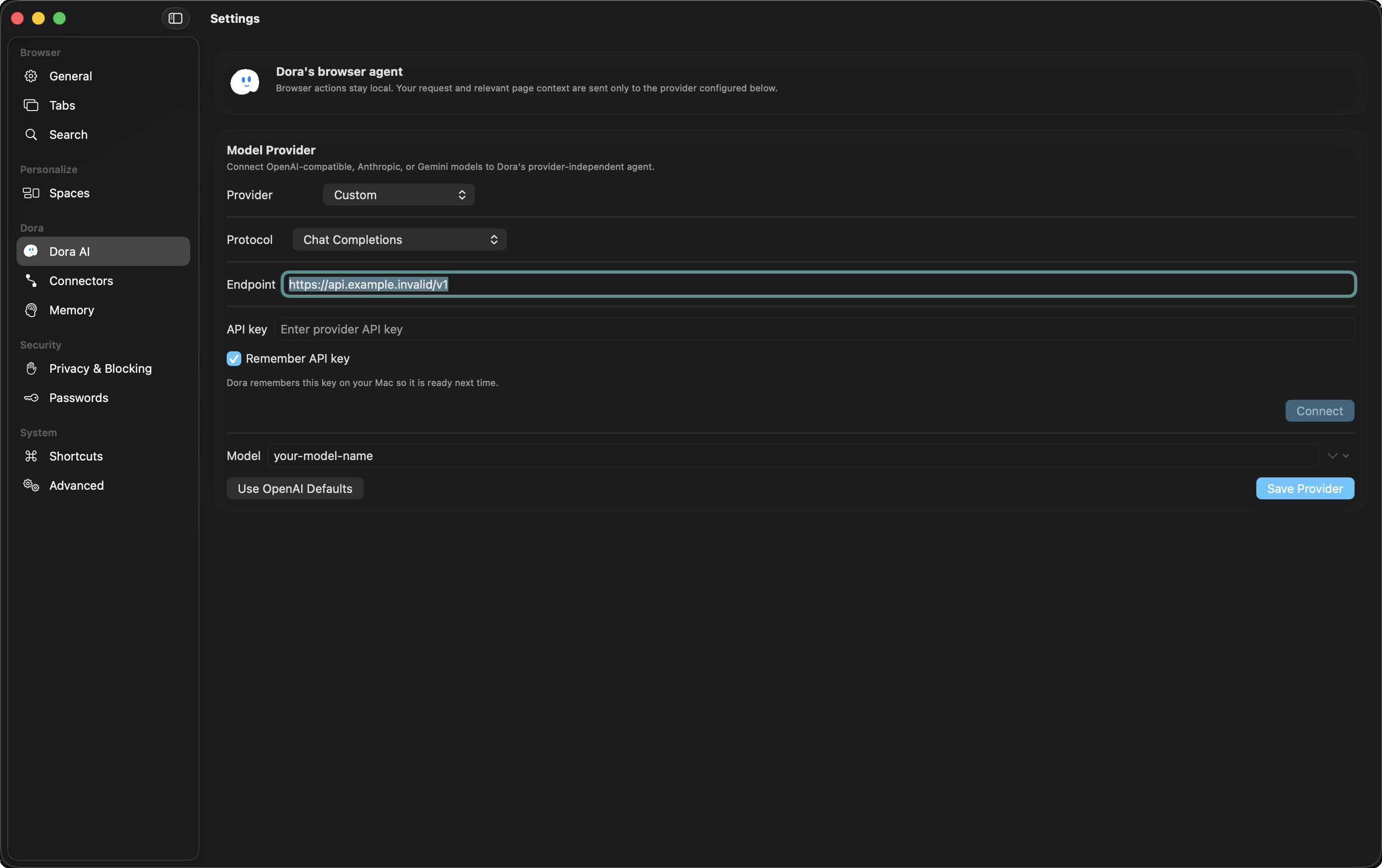Click the Remember API key label
The height and width of the screenshot is (868, 1382).
298,359
